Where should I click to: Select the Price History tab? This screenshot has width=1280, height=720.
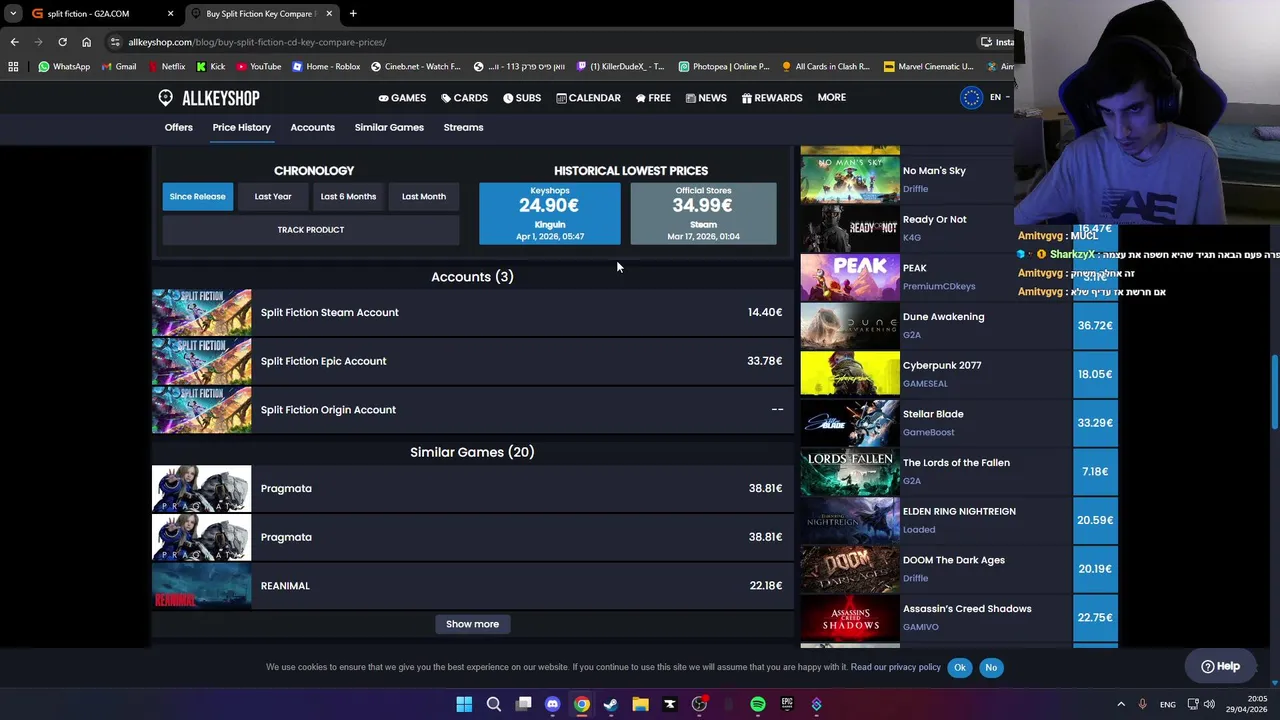241,127
